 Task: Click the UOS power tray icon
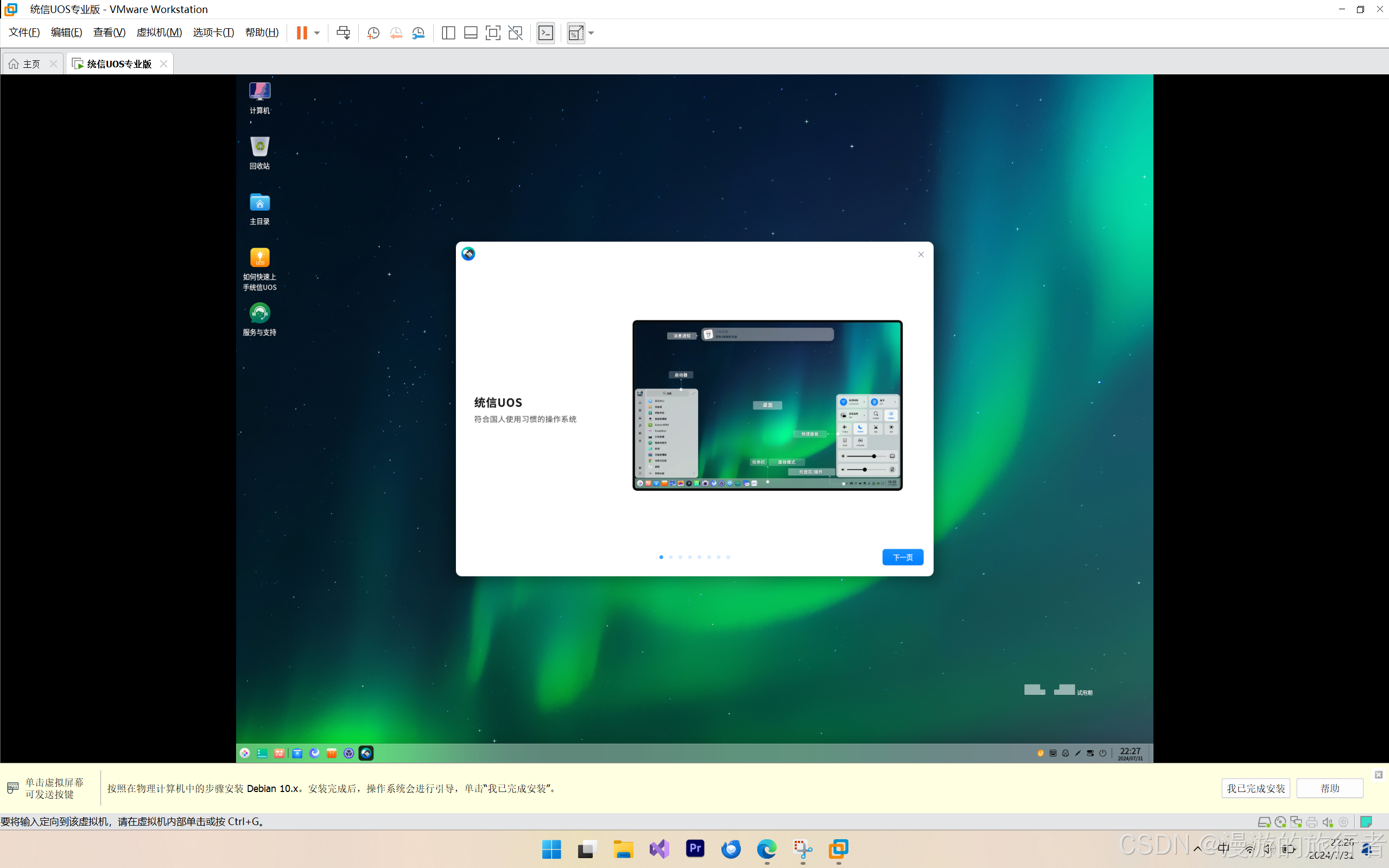coord(1102,753)
